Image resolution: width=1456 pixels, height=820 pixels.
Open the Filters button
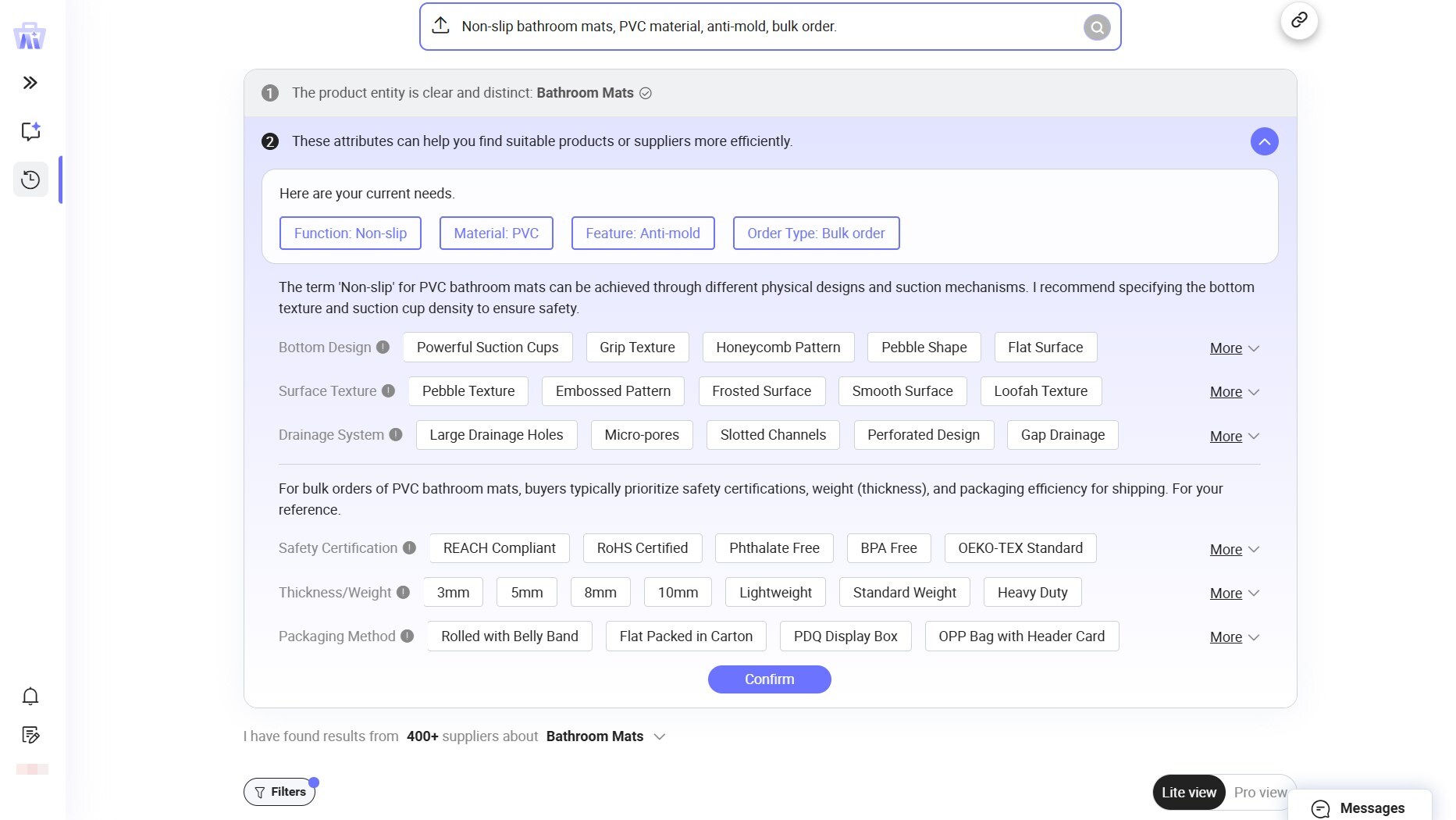point(279,792)
